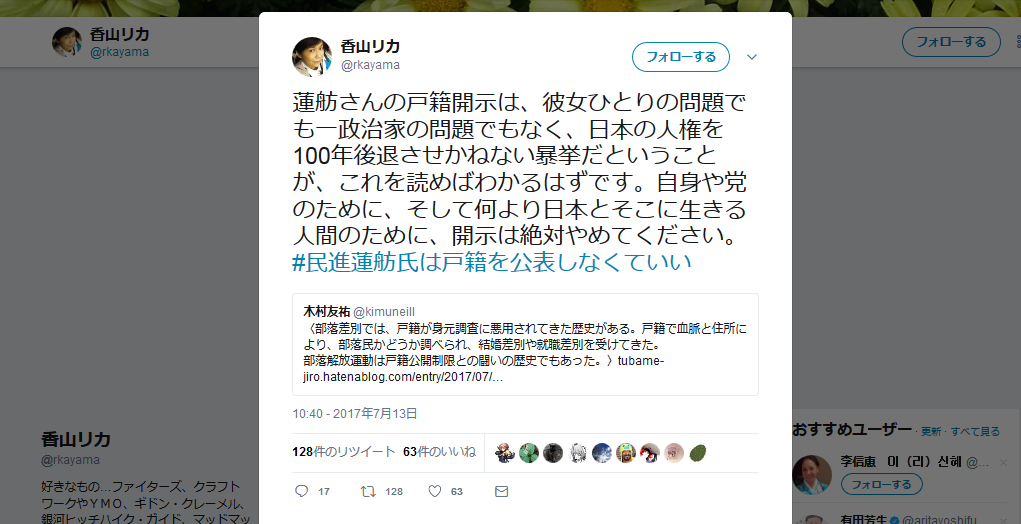
Task: Like the tweet with heart icon
Action: (x=435, y=491)
